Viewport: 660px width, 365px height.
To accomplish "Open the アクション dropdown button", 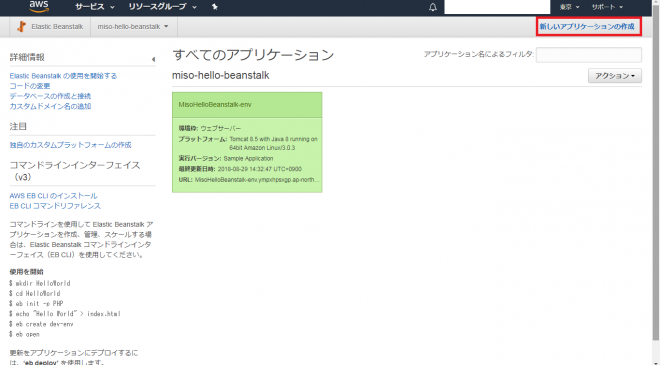I will (x=615, y=76).
